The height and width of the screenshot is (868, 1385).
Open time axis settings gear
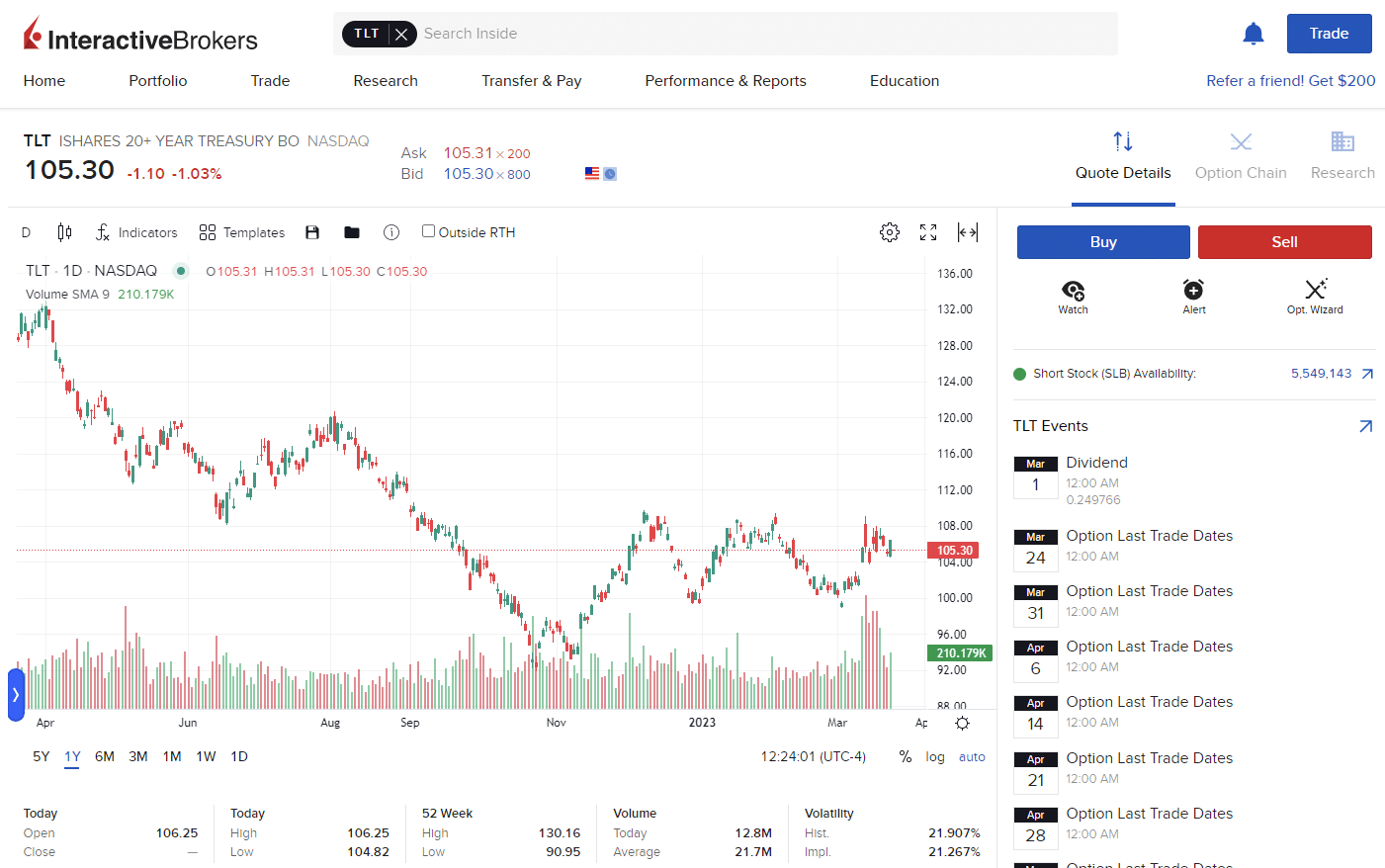pos(962,724)
